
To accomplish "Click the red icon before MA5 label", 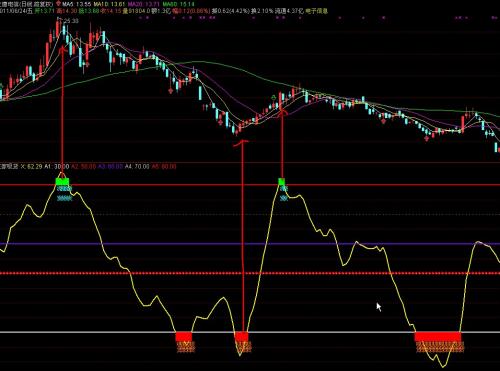I will (59, 4).
